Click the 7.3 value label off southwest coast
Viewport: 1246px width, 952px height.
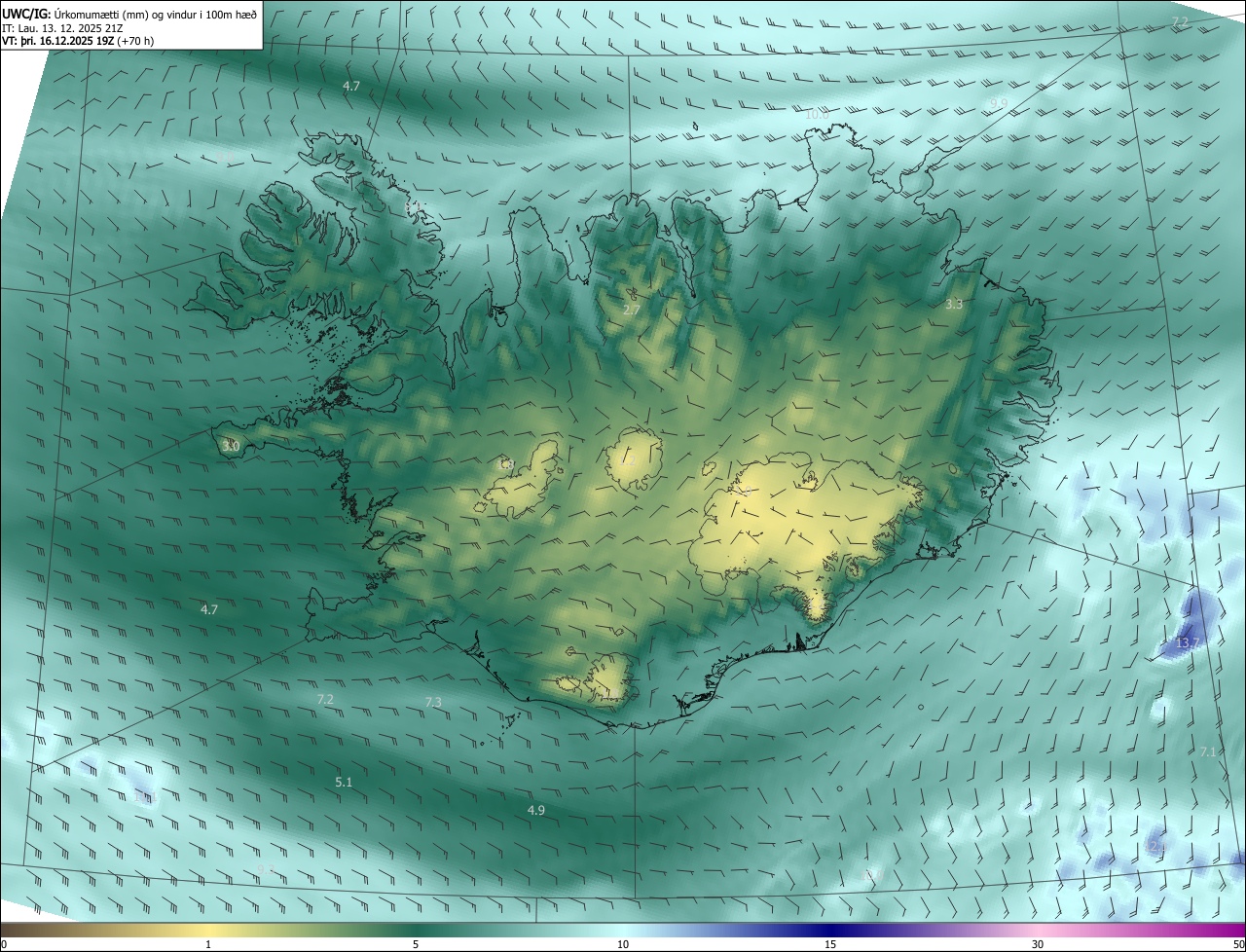[433, 702]
